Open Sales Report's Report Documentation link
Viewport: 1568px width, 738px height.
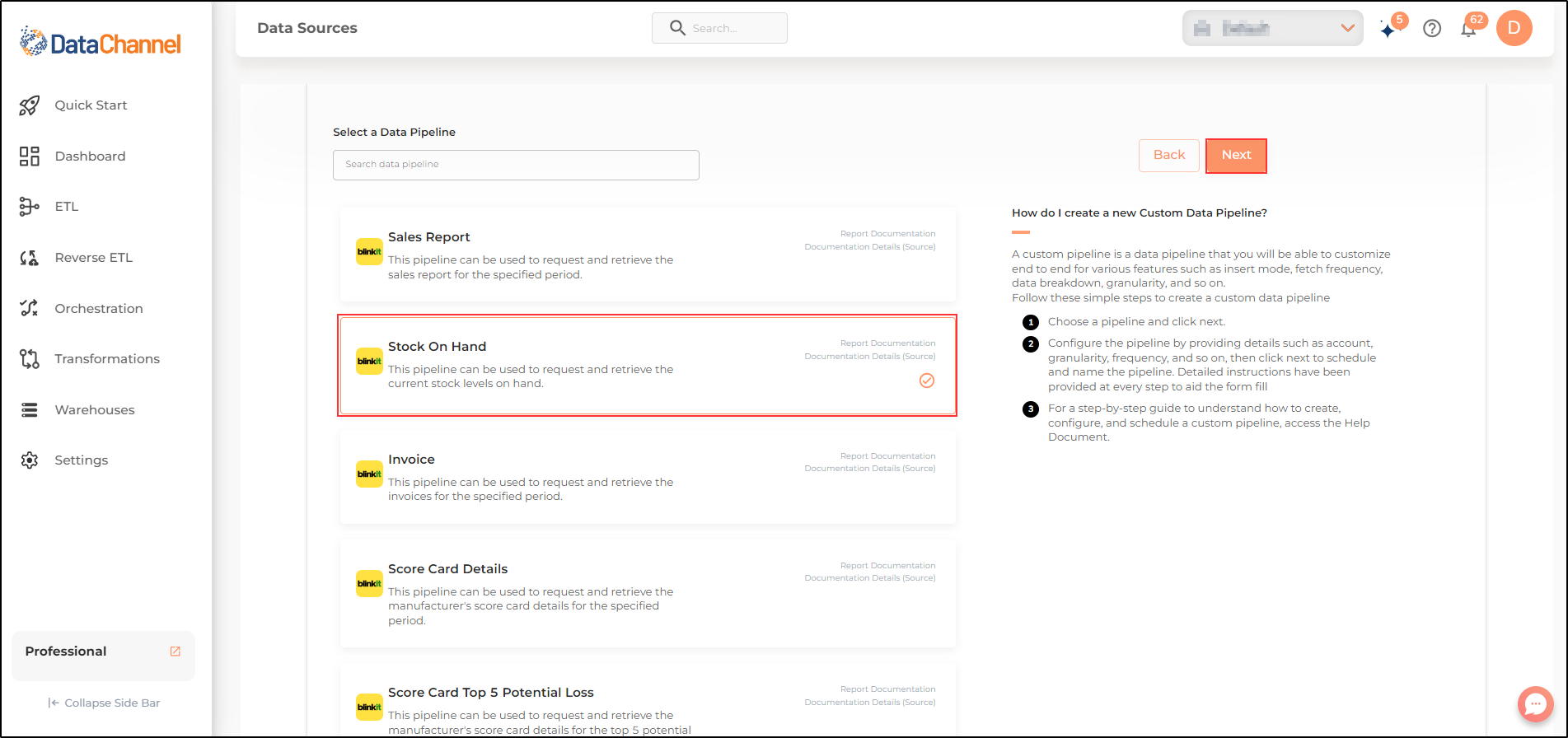pos(887,234)
